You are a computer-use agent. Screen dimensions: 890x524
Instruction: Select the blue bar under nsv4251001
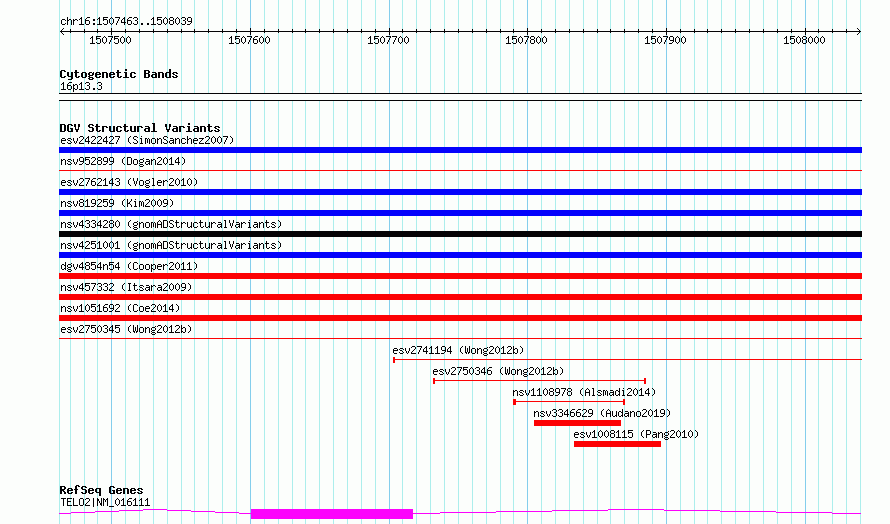coord(460,255)
